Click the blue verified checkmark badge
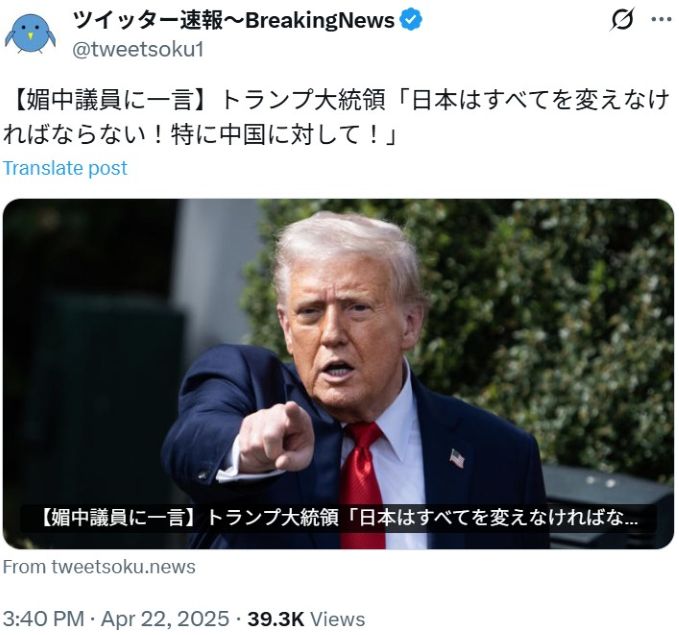Image resolution: width=679 pixels, height=635 pixels. (x=411, y=20)
